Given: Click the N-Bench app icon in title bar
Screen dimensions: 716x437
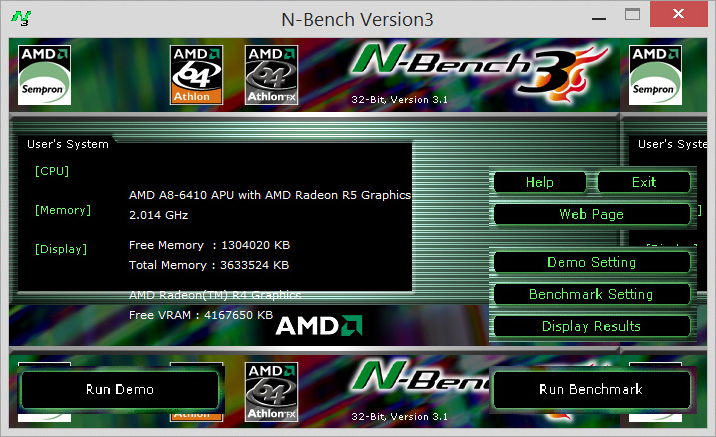Looking at the screenshot, I should pyautogui.click(x=21, y=18).
